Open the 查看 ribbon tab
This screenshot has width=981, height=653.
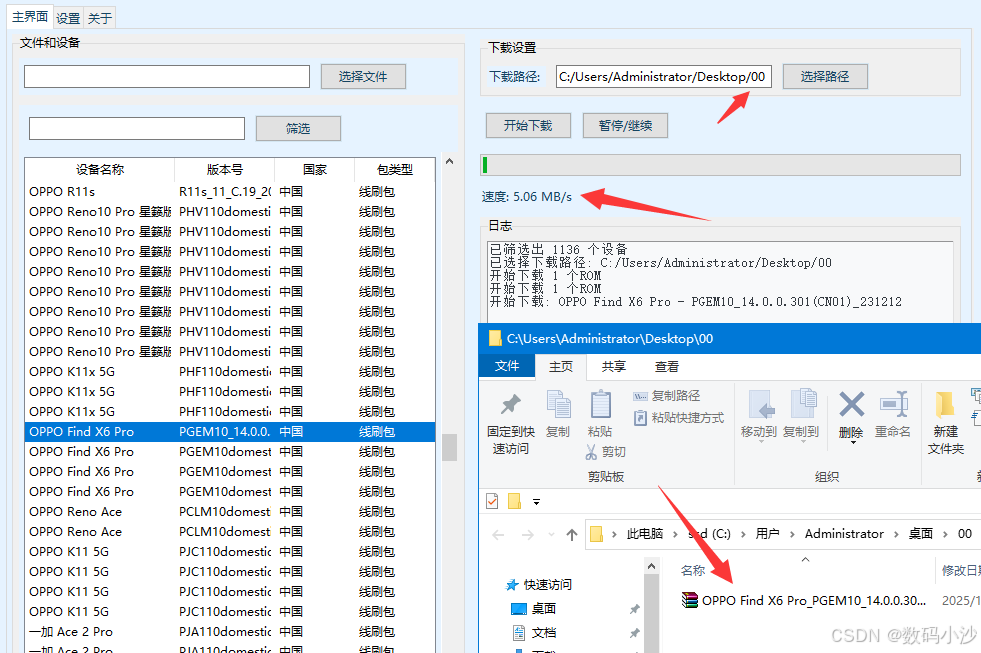pos(666,367)
